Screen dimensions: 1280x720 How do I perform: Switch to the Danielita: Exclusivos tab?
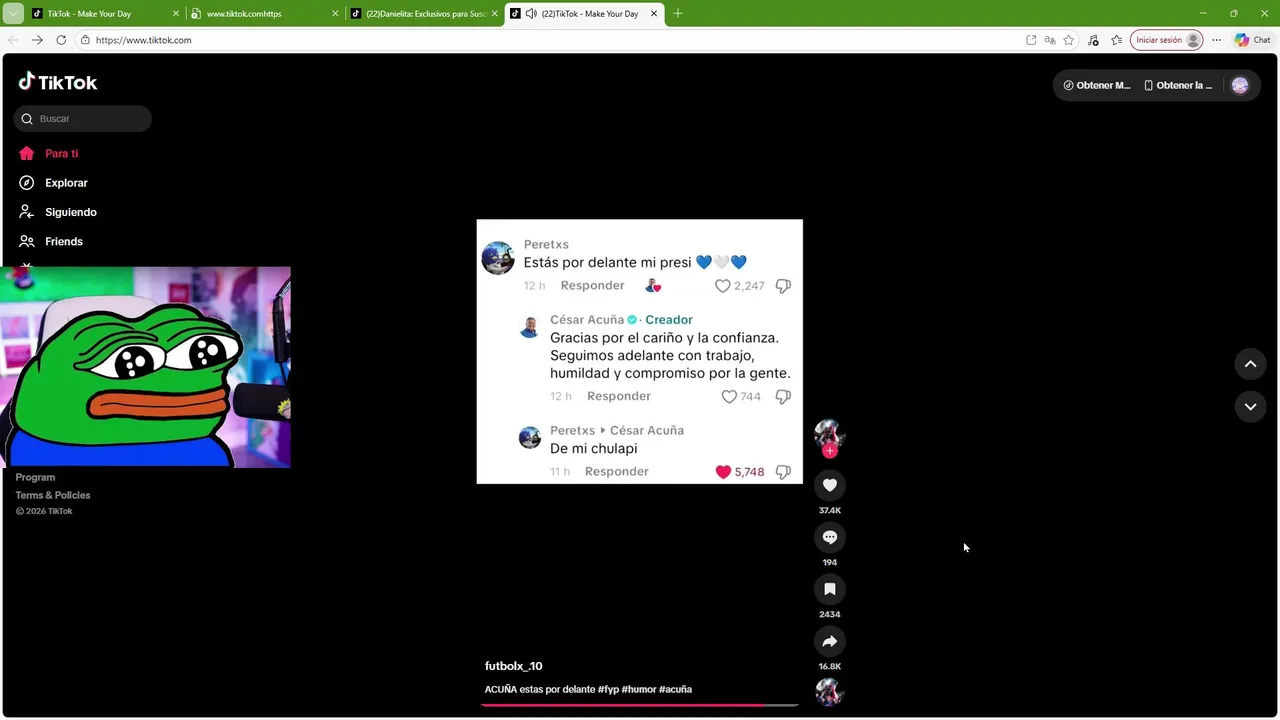(x=424, y=14)
